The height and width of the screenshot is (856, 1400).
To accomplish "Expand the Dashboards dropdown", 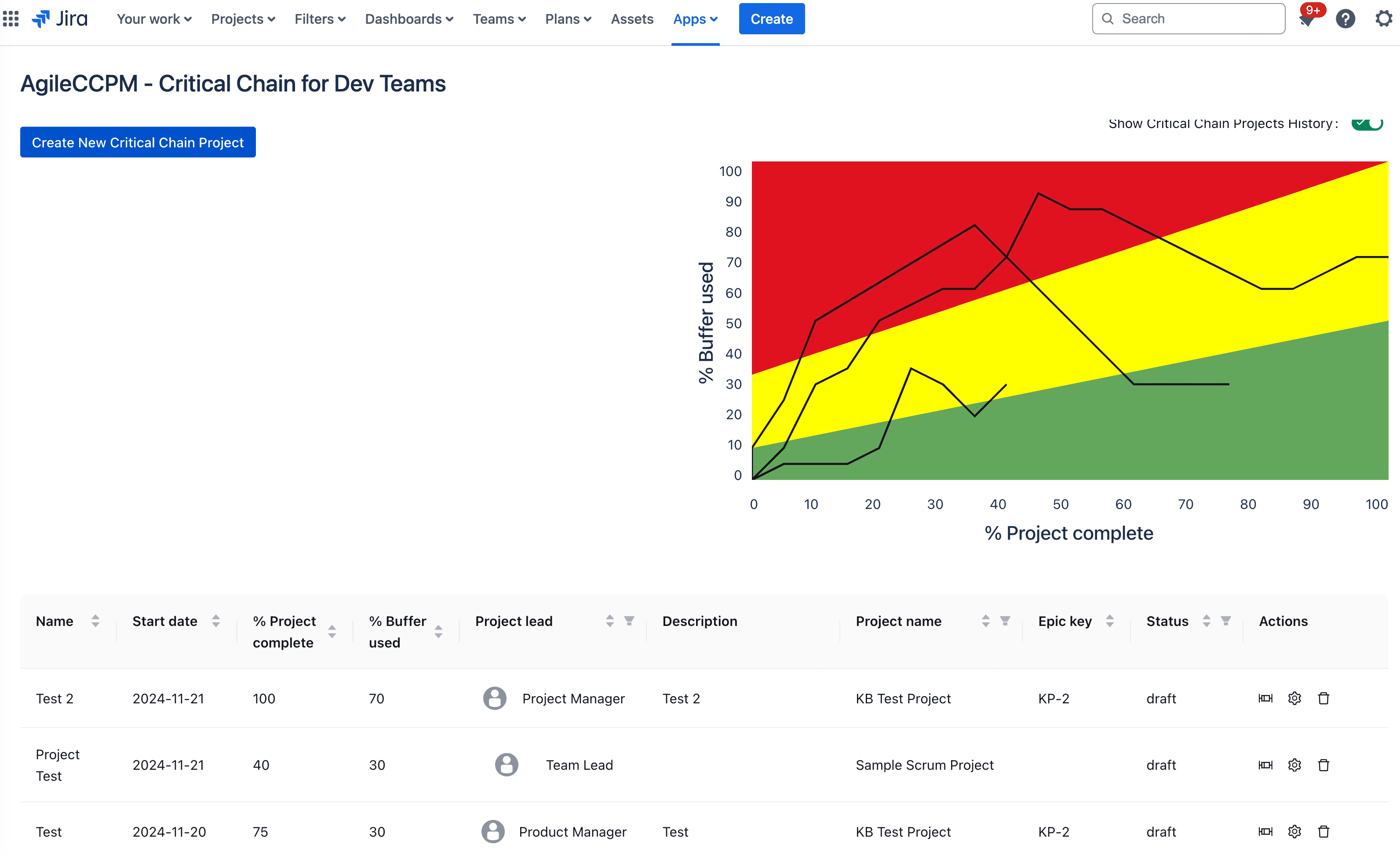I will tap(408, 19).
